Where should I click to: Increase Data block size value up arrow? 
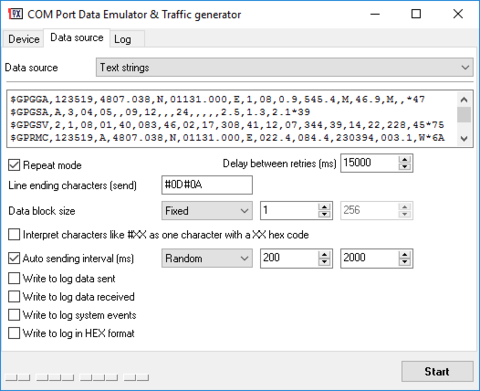coord(324,207)
